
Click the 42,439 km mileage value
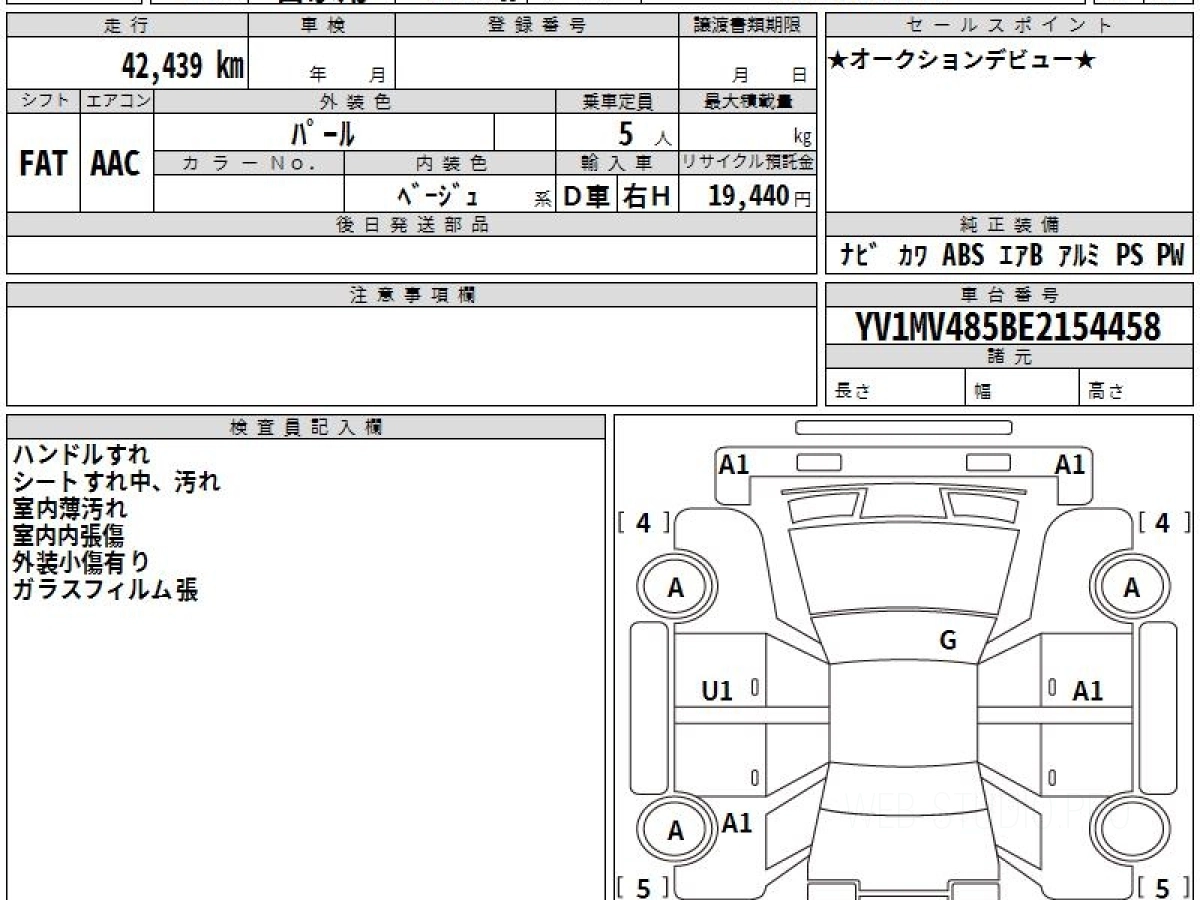tap(183, 65)
